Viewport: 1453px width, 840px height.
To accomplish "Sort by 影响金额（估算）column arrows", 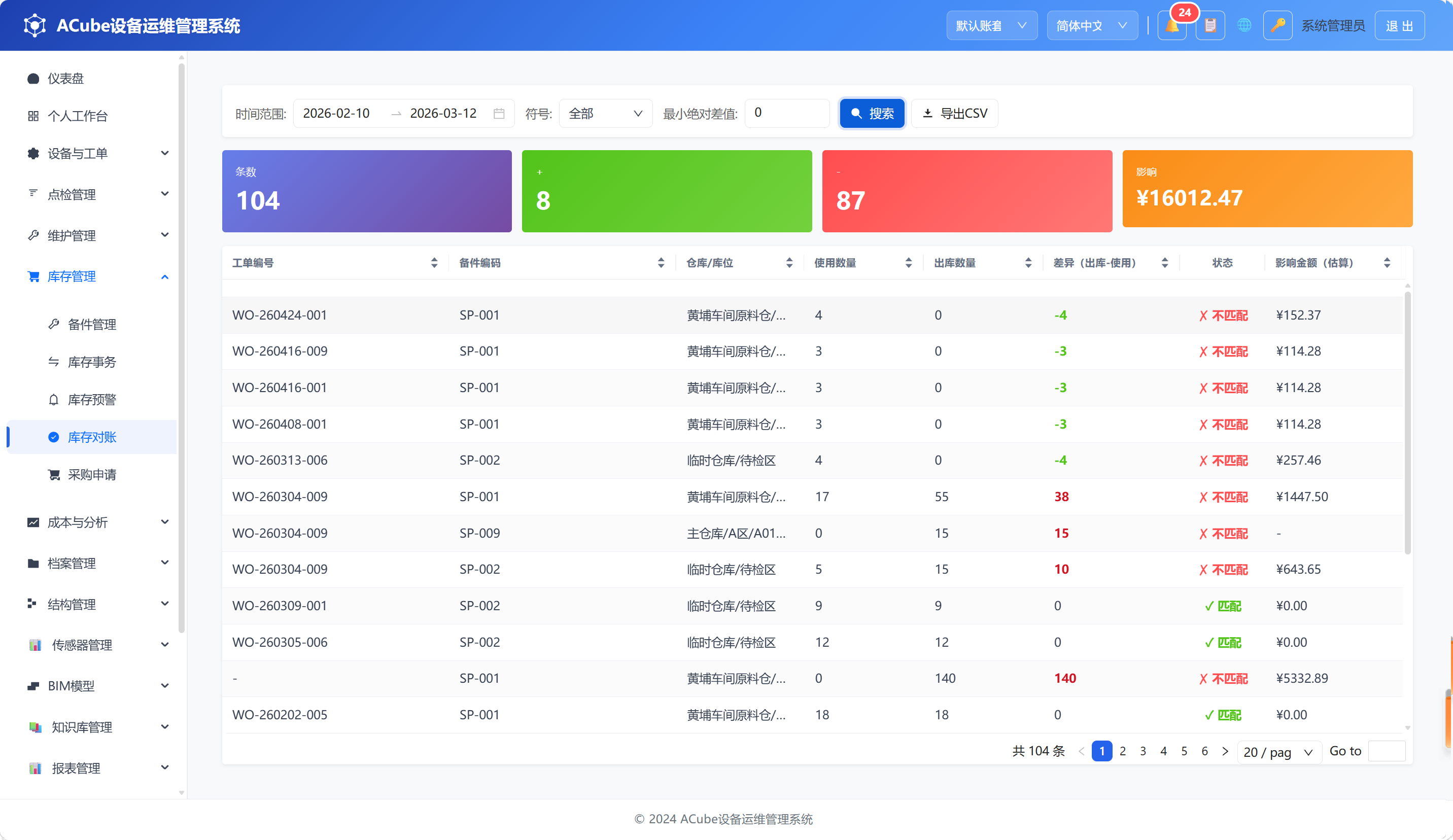I will pos(1387,263).
